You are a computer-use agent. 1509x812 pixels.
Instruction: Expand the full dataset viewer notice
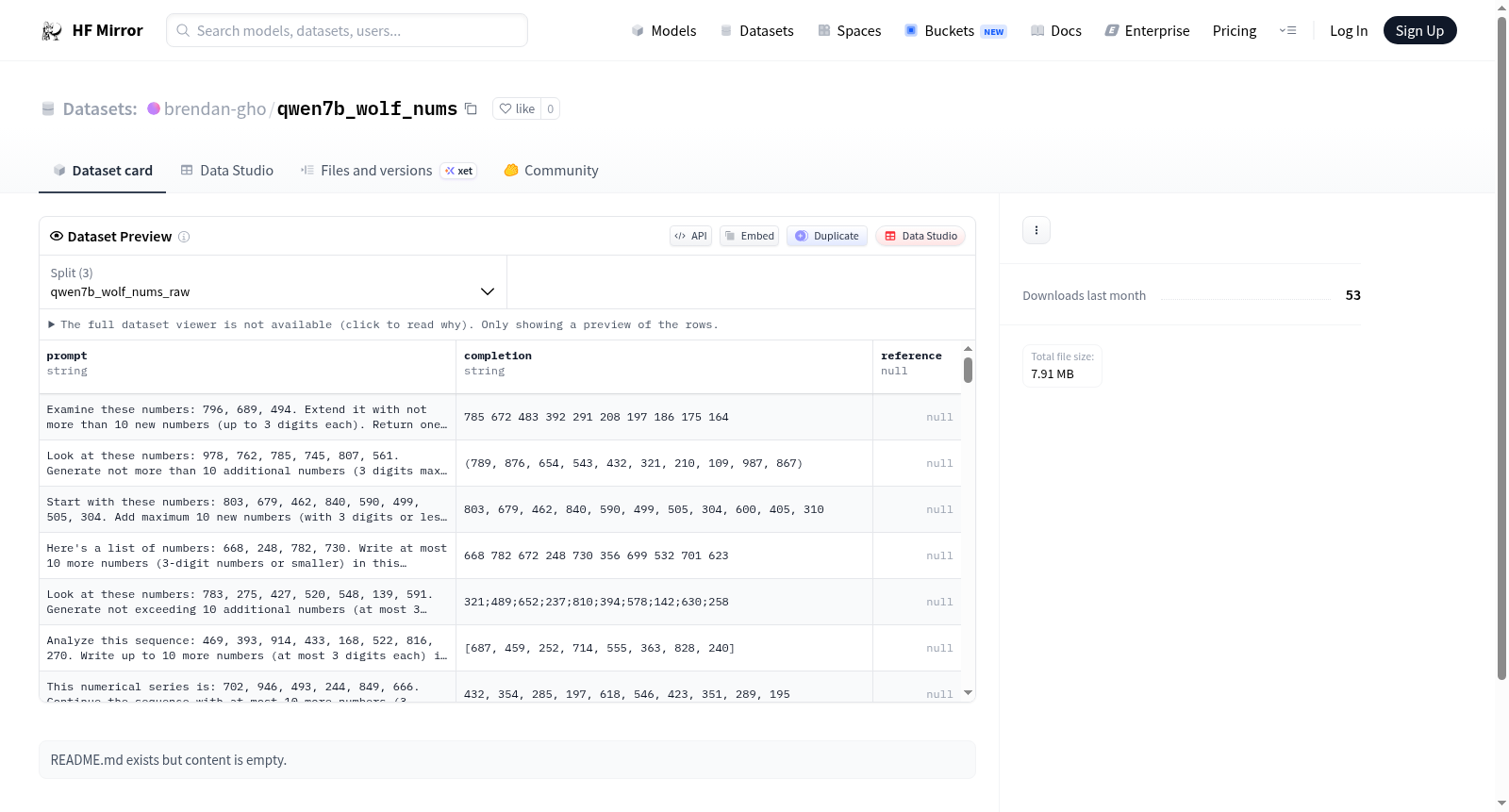(x=384, y=324)
